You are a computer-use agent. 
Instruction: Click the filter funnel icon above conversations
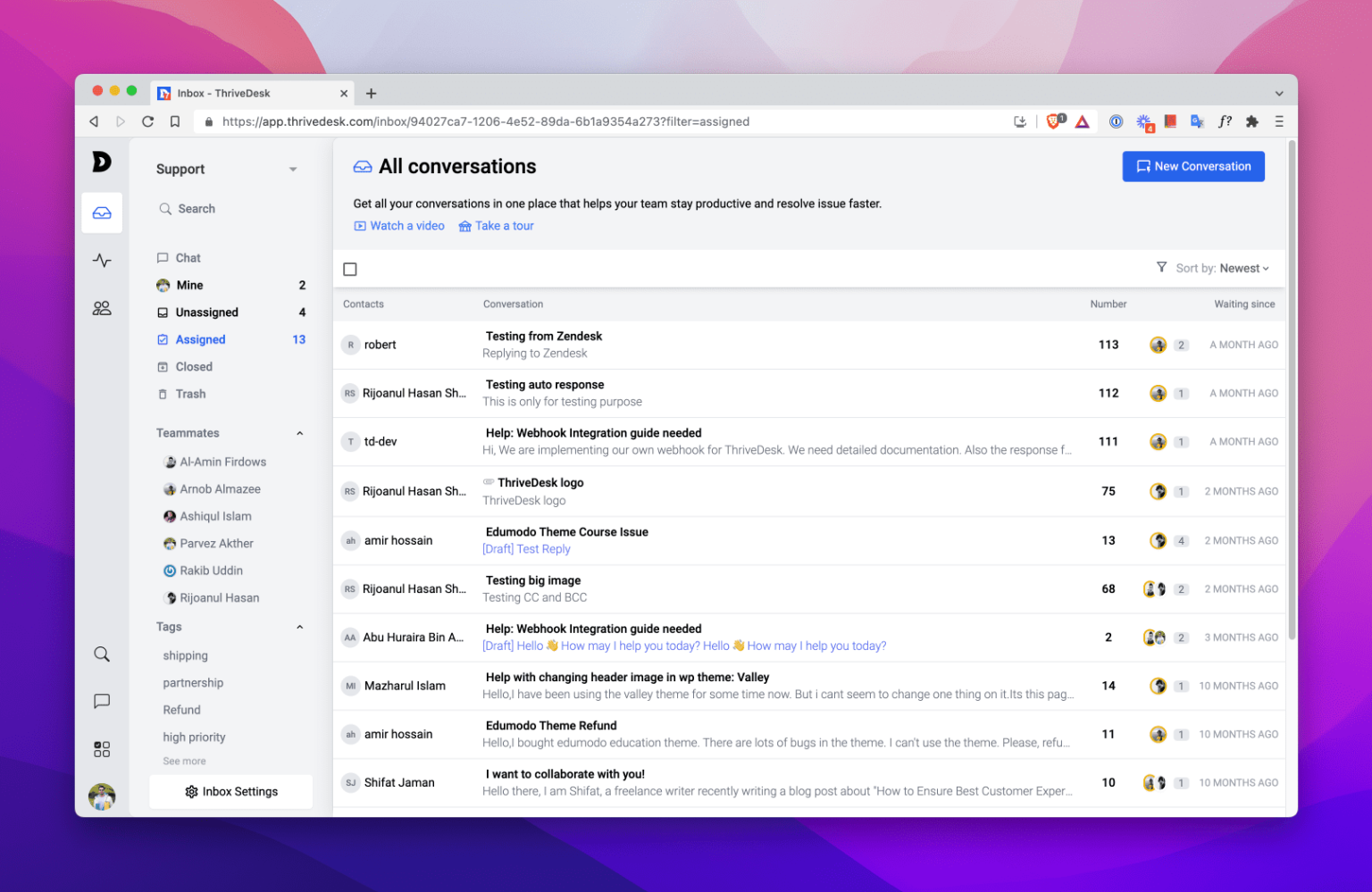click(1161, 268)
